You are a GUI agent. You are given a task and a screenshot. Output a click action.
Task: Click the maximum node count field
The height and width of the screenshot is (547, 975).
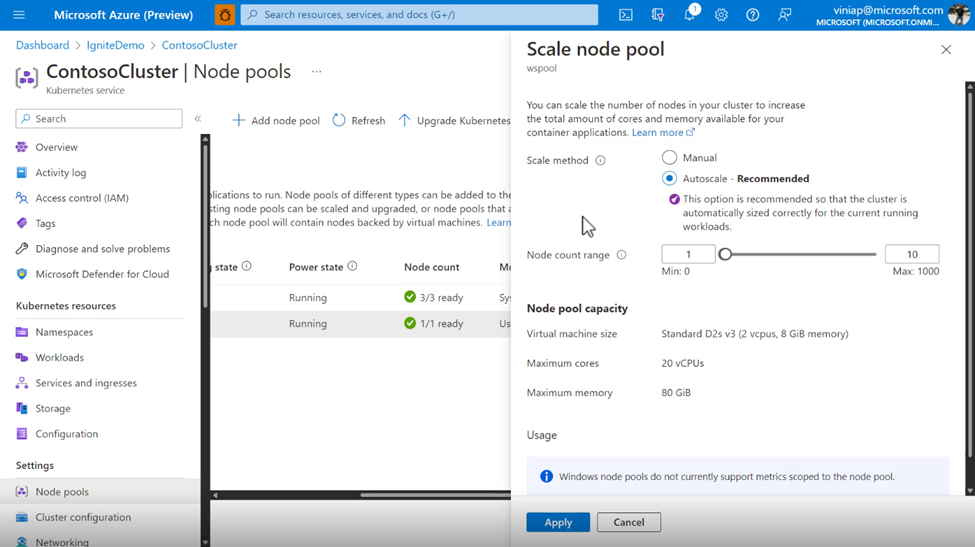(x=912, y=254)
